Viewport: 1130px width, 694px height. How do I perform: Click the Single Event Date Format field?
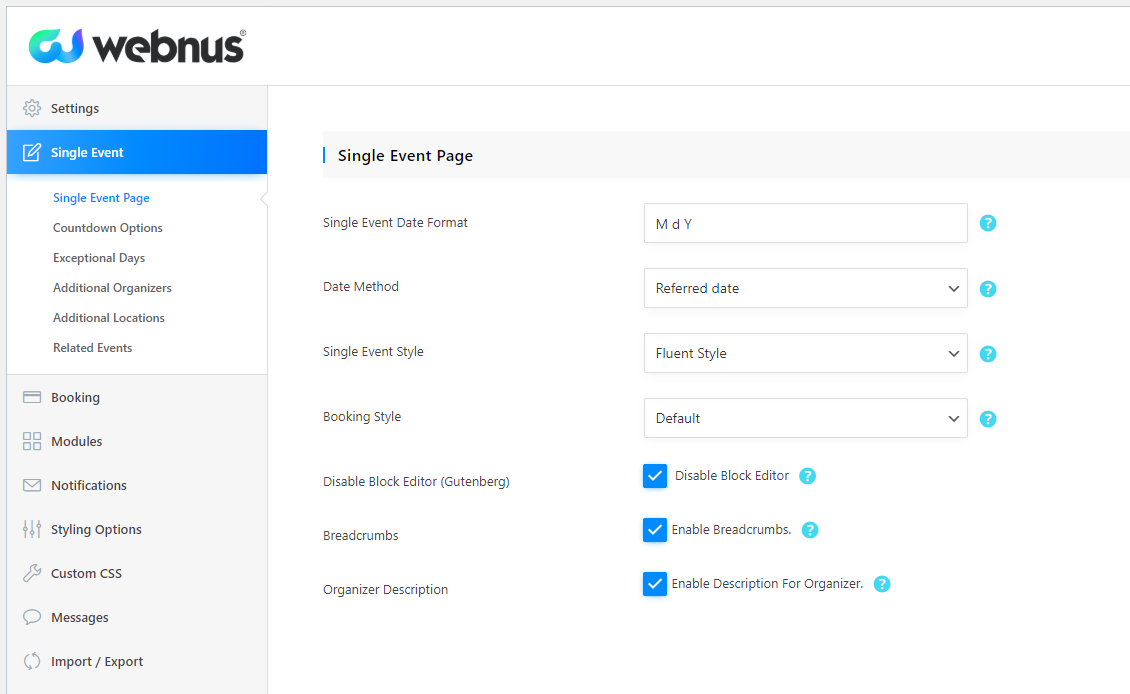pyautogui.click(x=805, y=223)
